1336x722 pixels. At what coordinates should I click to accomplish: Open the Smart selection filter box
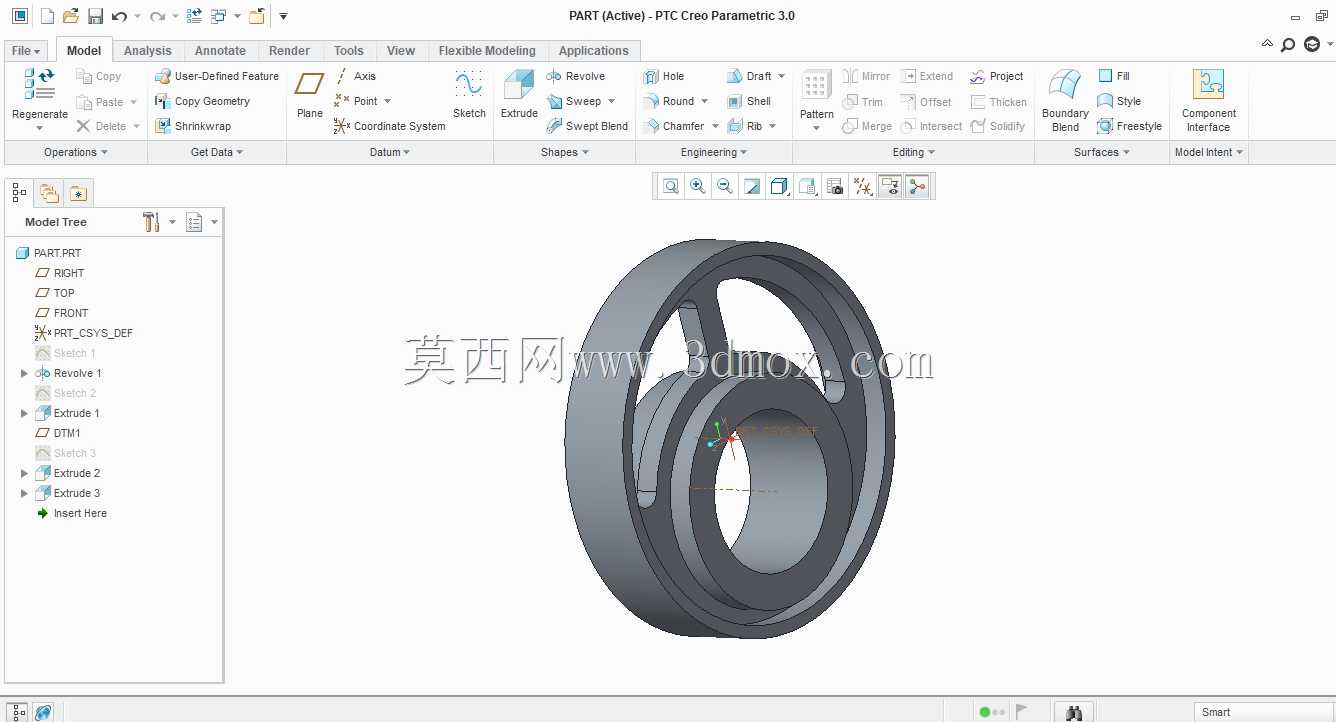[x=1263, y=712]
